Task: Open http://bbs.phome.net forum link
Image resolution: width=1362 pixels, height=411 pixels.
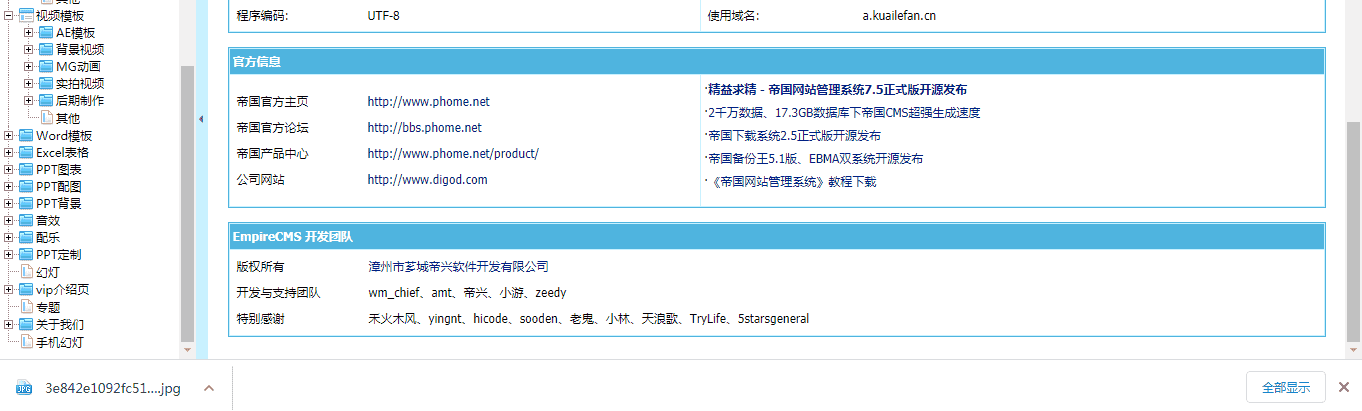Action: (424, 128)
